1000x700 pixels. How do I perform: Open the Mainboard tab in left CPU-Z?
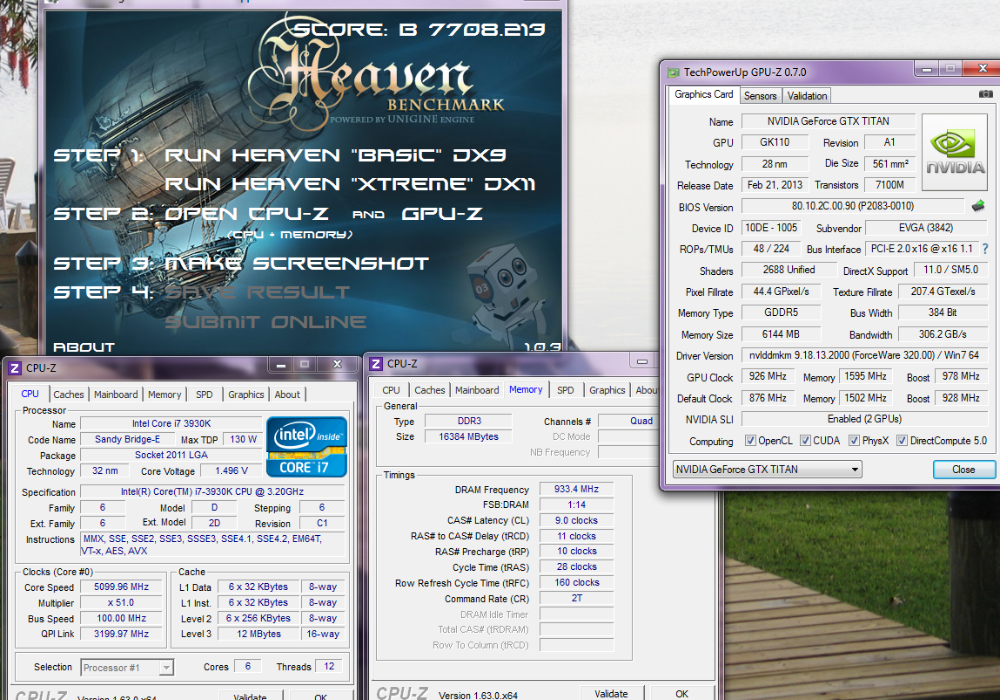[x=115, y=395]
